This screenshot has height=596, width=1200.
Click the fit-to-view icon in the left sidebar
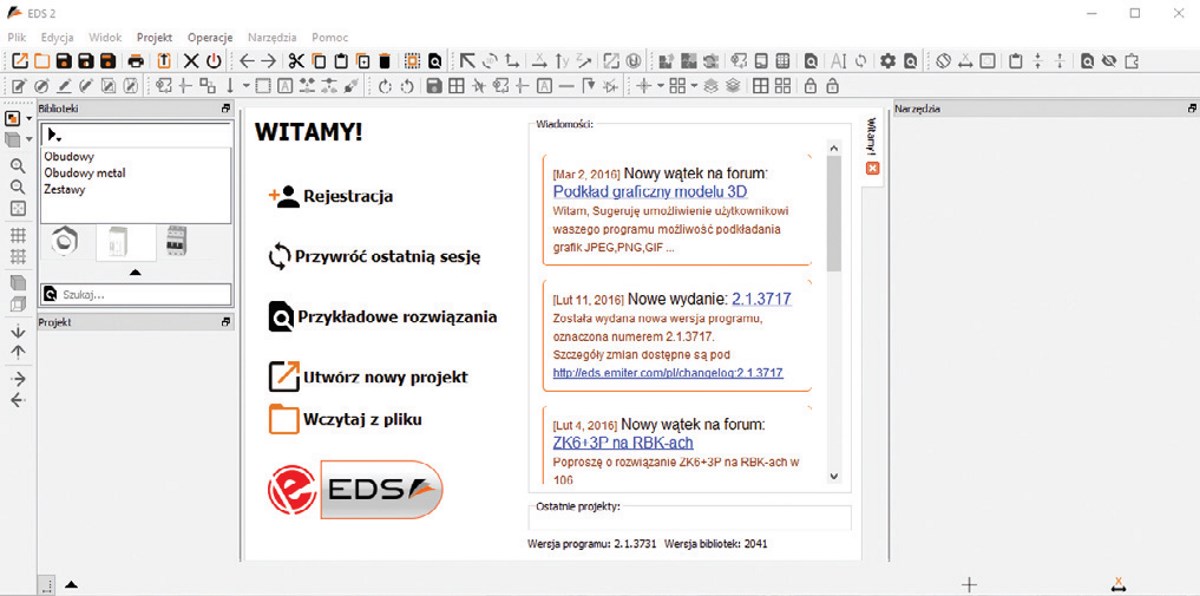pos(17,208)
